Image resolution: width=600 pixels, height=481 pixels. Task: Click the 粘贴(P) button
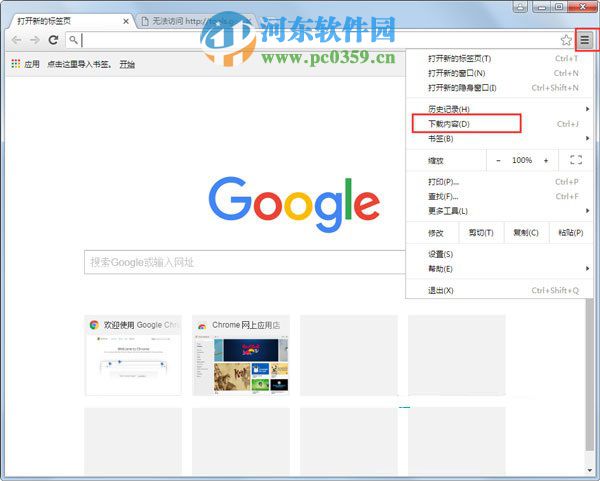571,233
